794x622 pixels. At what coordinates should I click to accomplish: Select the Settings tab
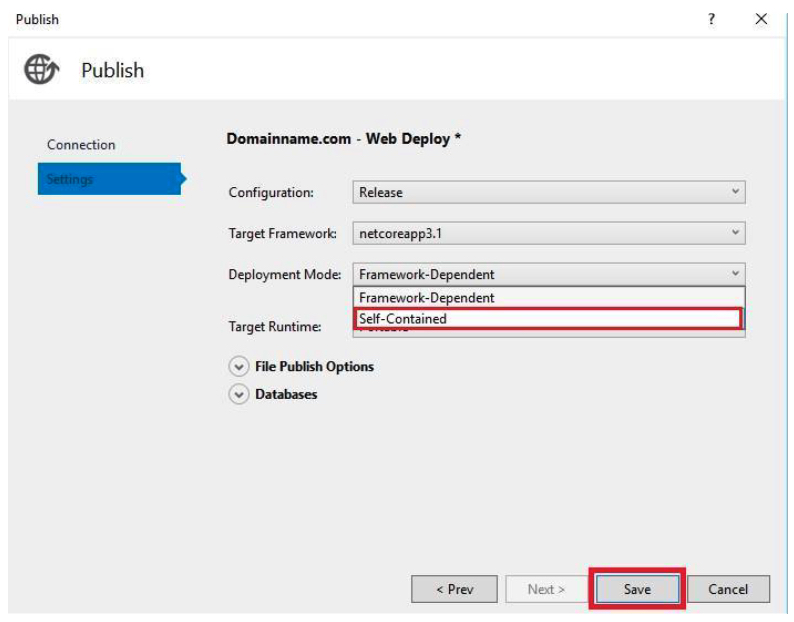pos(109,179)
